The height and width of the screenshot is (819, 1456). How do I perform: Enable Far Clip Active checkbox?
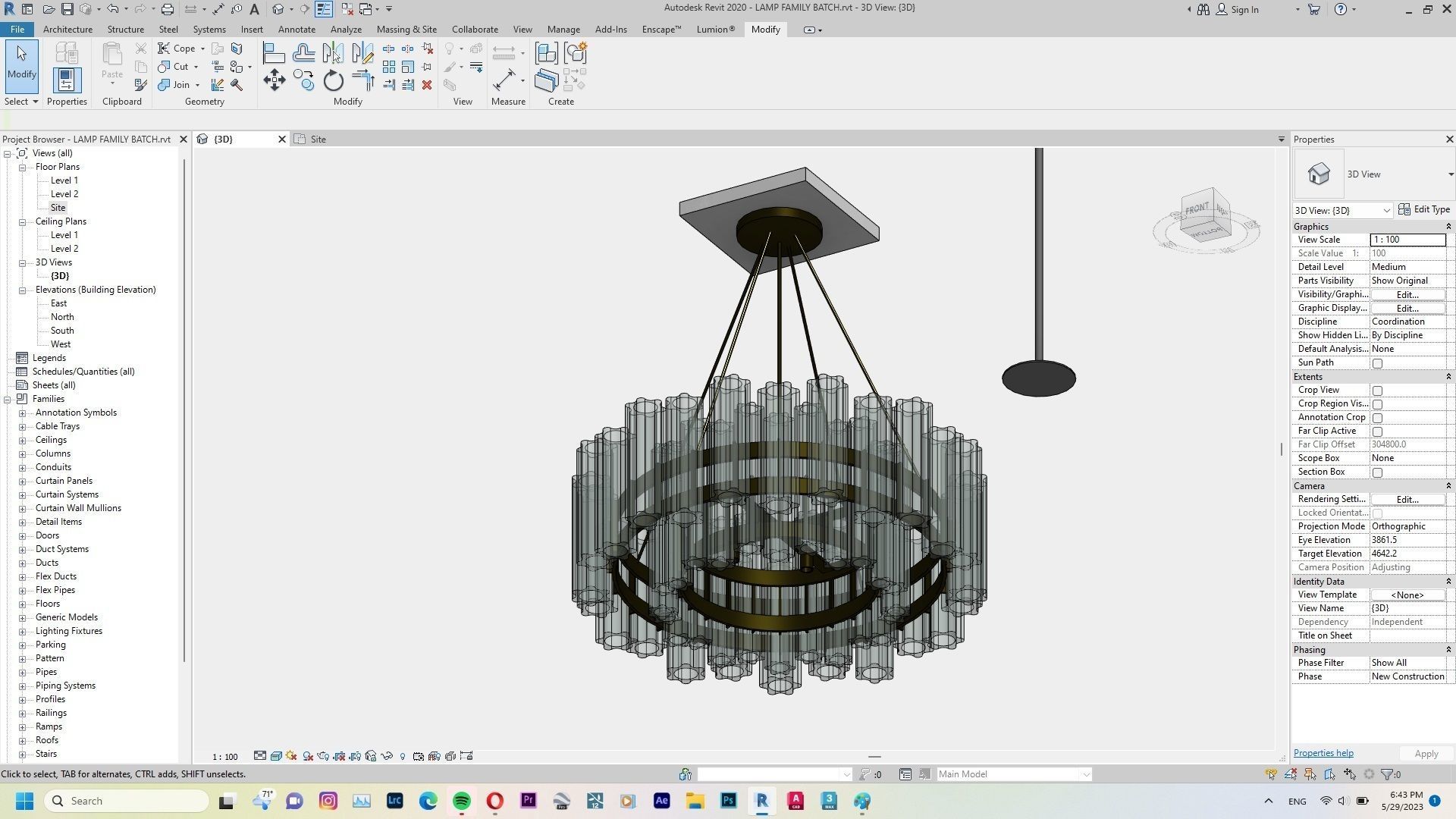(x=1377, y=431)
